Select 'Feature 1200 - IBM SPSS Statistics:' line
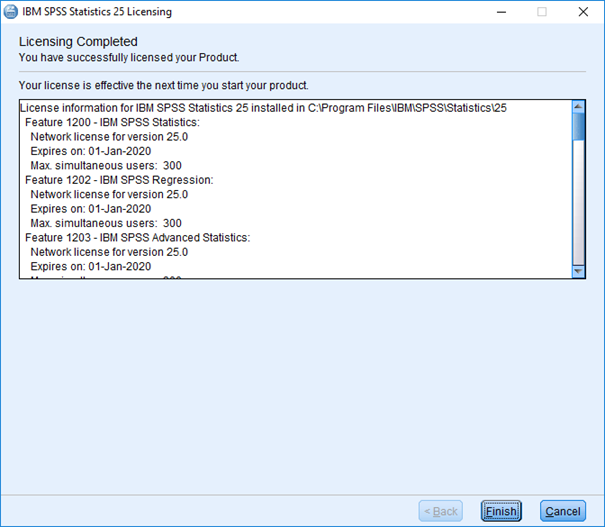 pos(112,122)
